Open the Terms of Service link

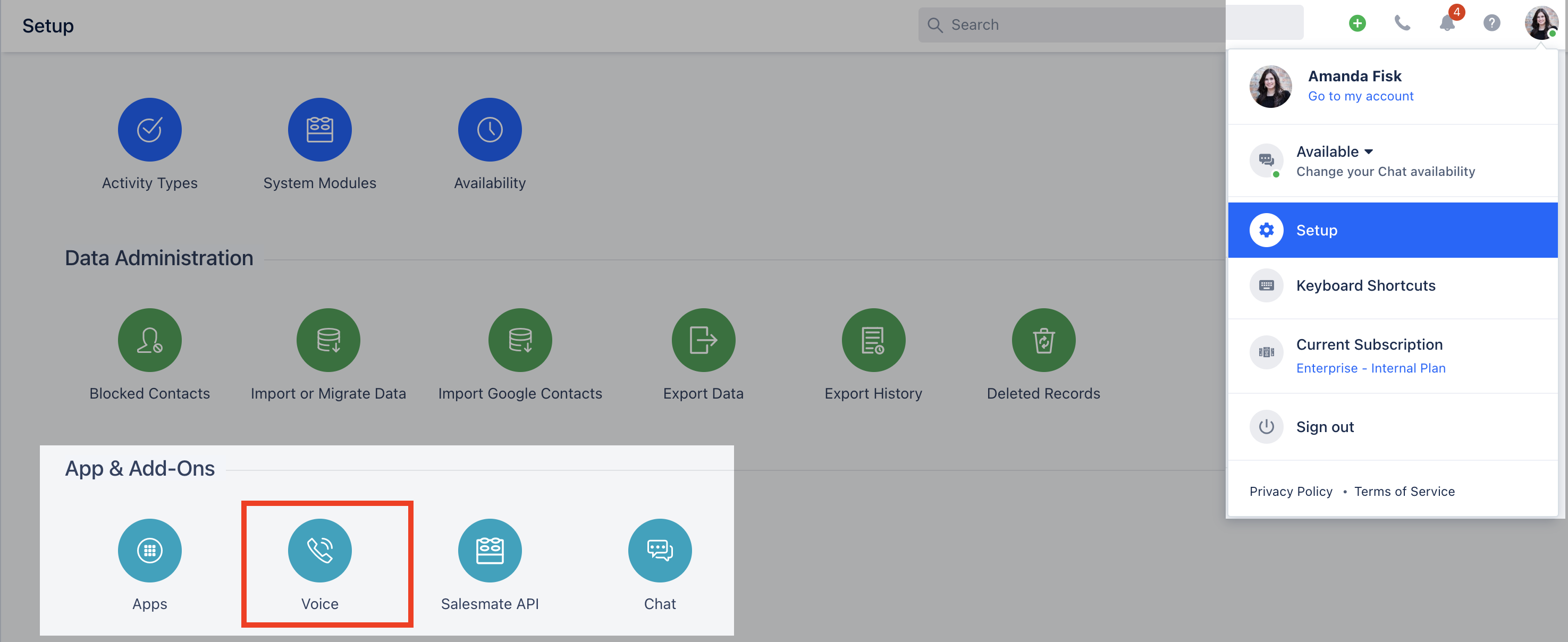[x=1404, y=492]
